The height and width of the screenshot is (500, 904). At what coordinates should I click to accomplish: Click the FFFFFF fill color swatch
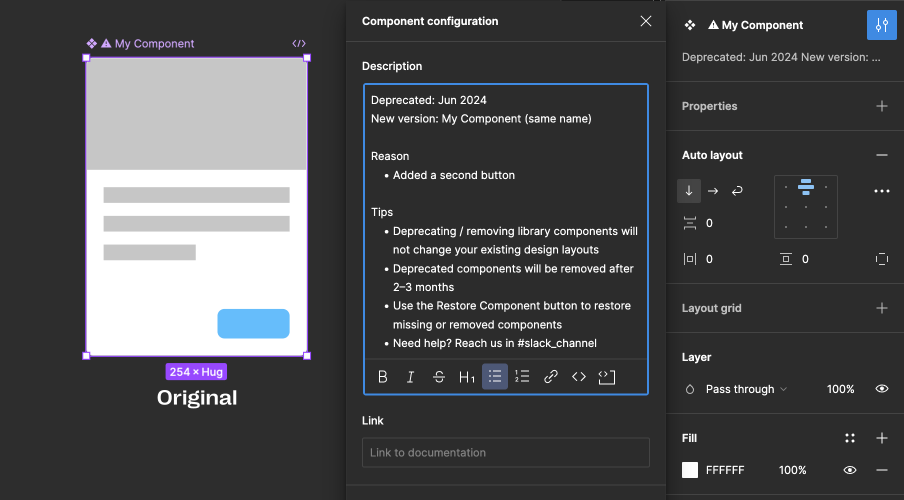point(690,470)
